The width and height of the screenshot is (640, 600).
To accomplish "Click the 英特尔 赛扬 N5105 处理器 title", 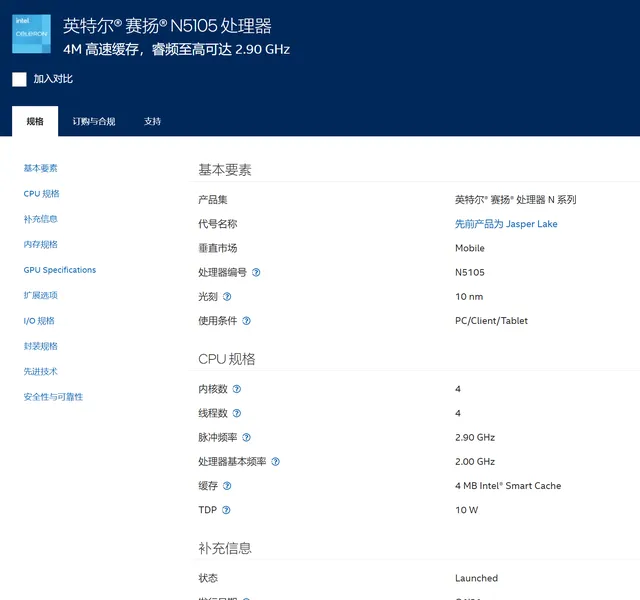I will click(x=167, y=26).
